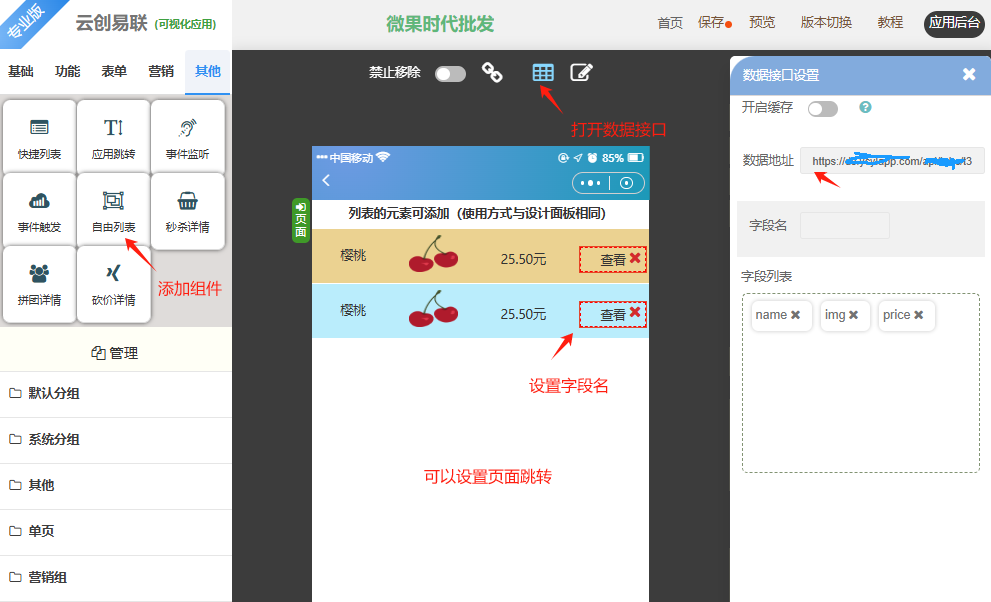The image size is (991, 602).
Task: Switch to the 表单 tab
Action: pyautogui.click(x=114, y=72)
